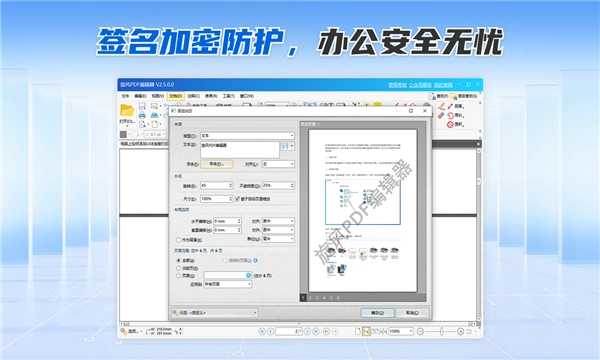The image size is (600, 360).
Task: Click the Print icon in toolbar
Action: [x=142, y=115]
